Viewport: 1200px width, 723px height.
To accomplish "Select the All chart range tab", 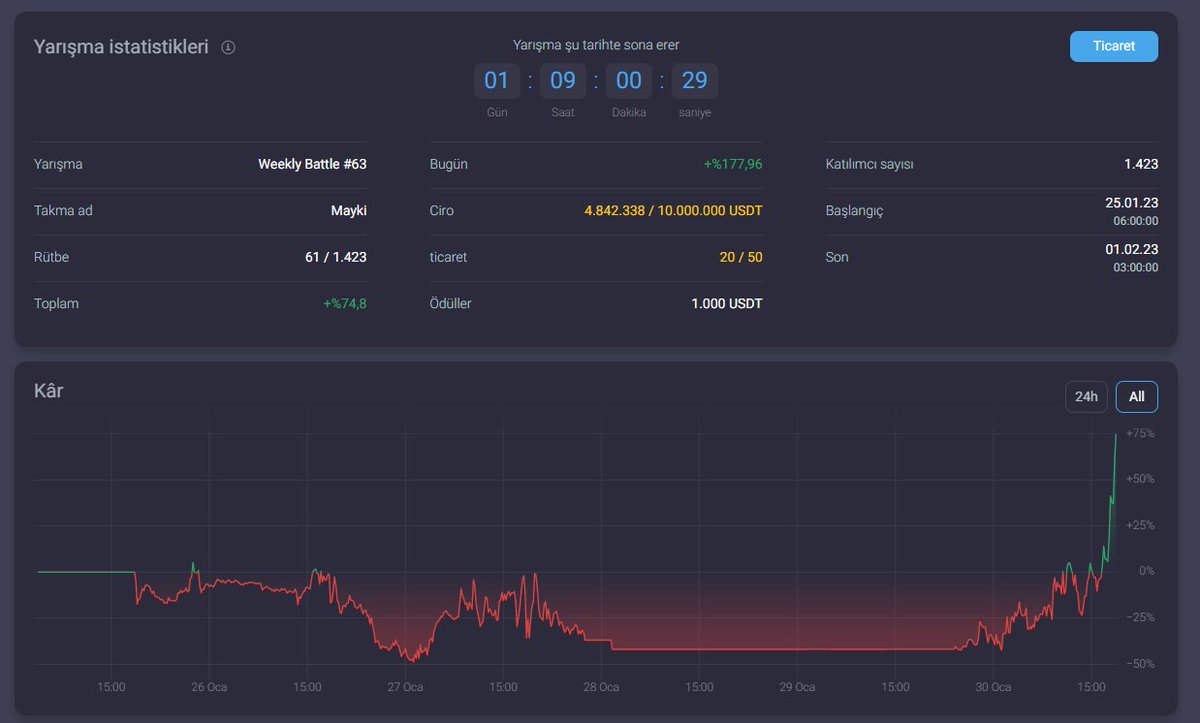I will coord(1137,396).
